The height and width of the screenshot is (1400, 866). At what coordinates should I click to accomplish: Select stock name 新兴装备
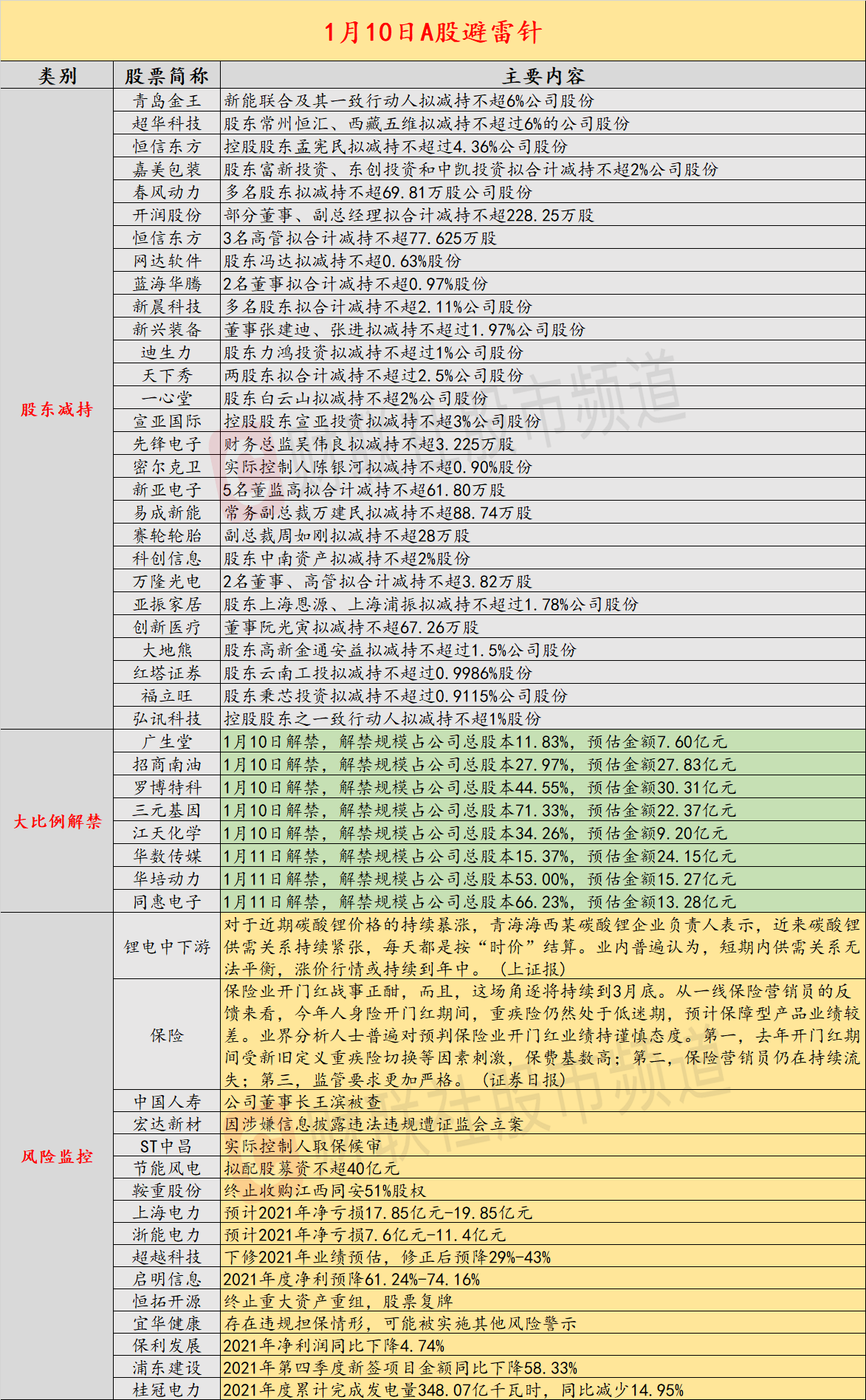point(167,329)
